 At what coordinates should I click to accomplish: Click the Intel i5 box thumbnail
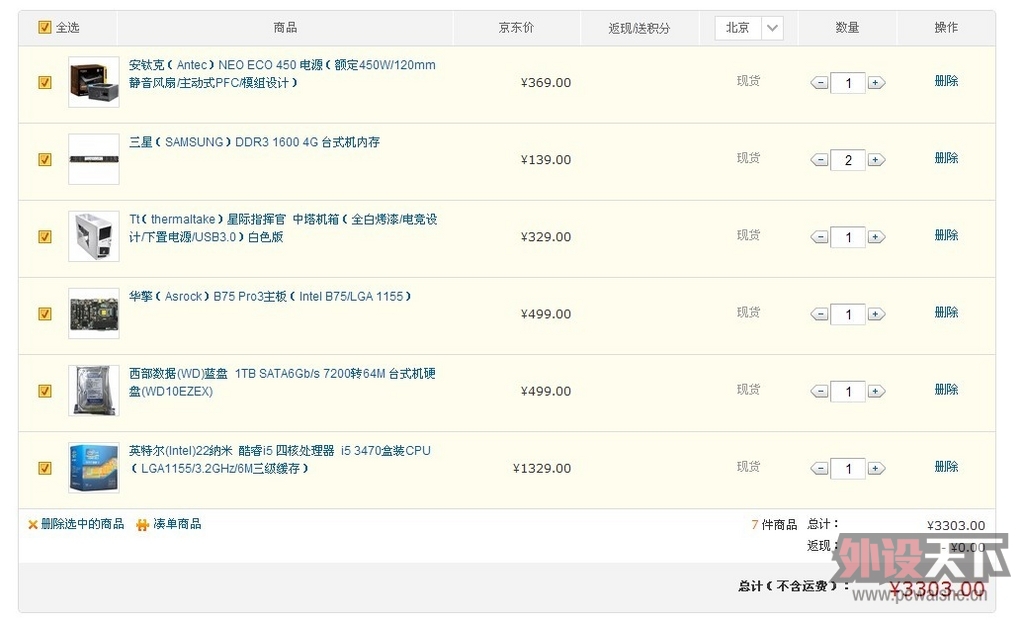click(94, 468)
